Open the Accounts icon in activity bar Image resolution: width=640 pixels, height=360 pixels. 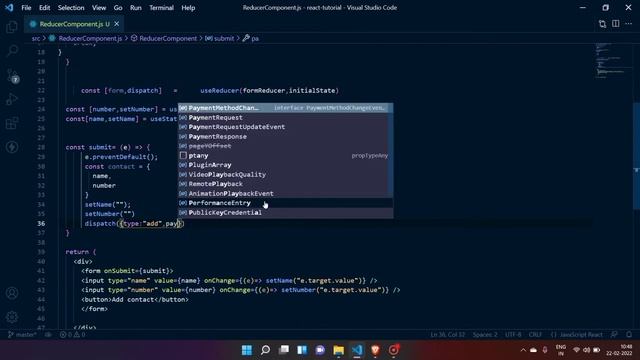pyautogui.click(x=12, y=293)
